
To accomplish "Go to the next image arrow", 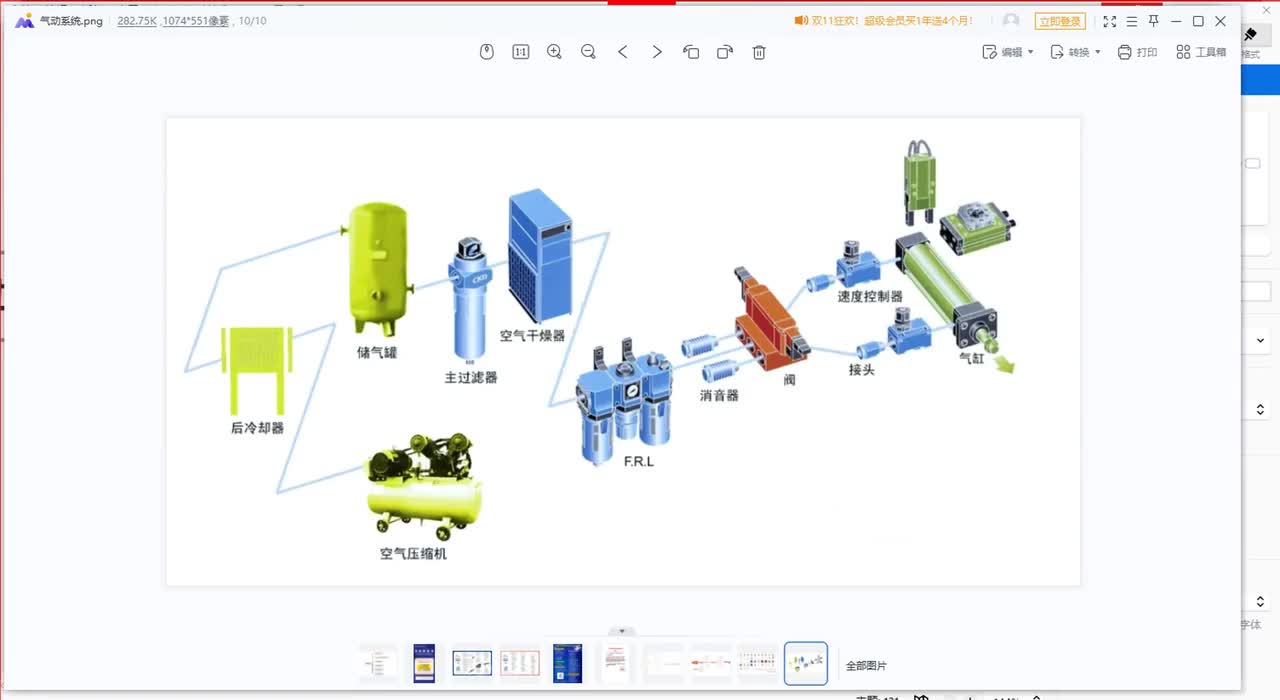I will point(657,52).
